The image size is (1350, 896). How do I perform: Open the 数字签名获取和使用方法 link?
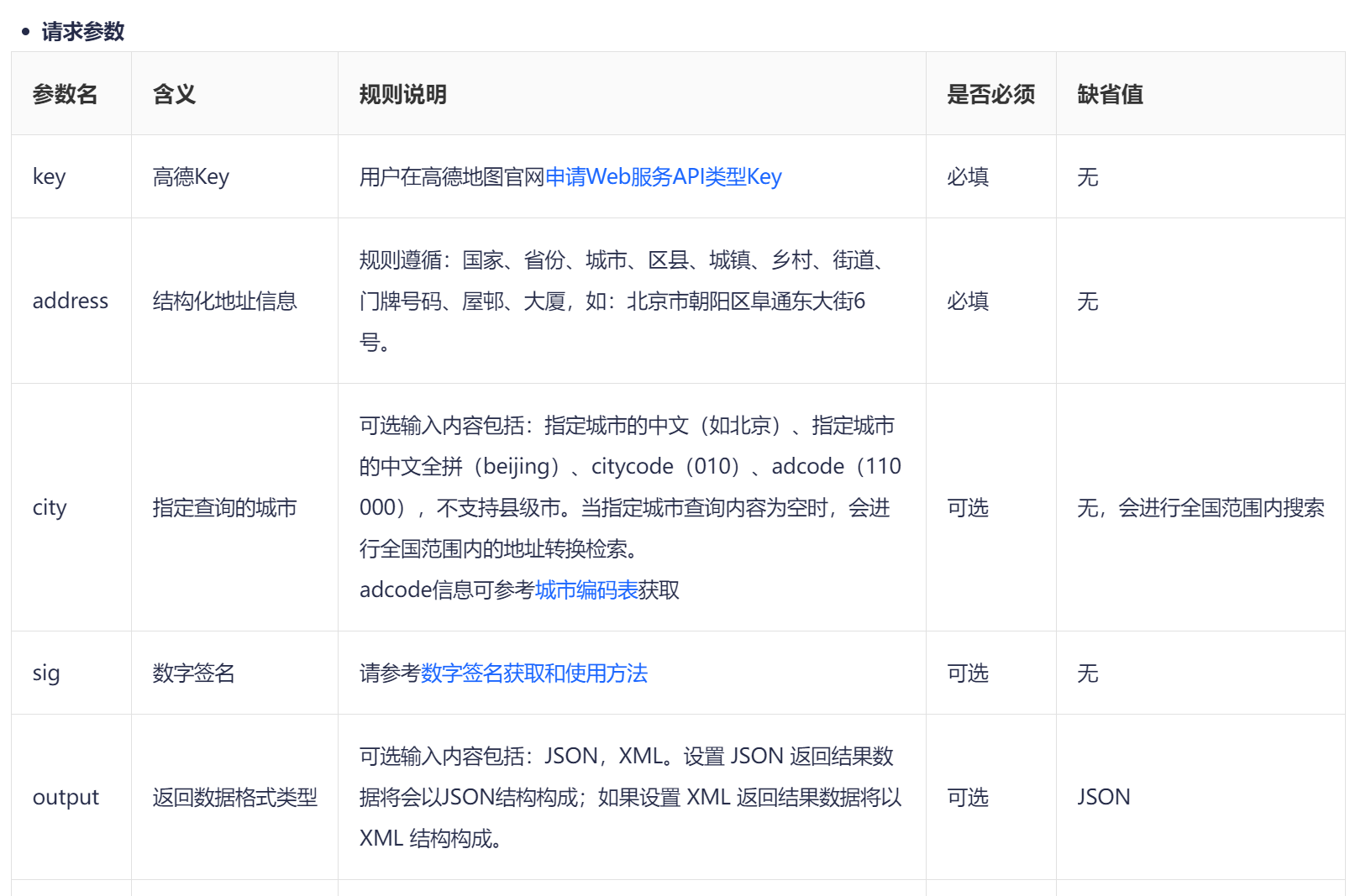pyautogui.click(x=533, y=673)
